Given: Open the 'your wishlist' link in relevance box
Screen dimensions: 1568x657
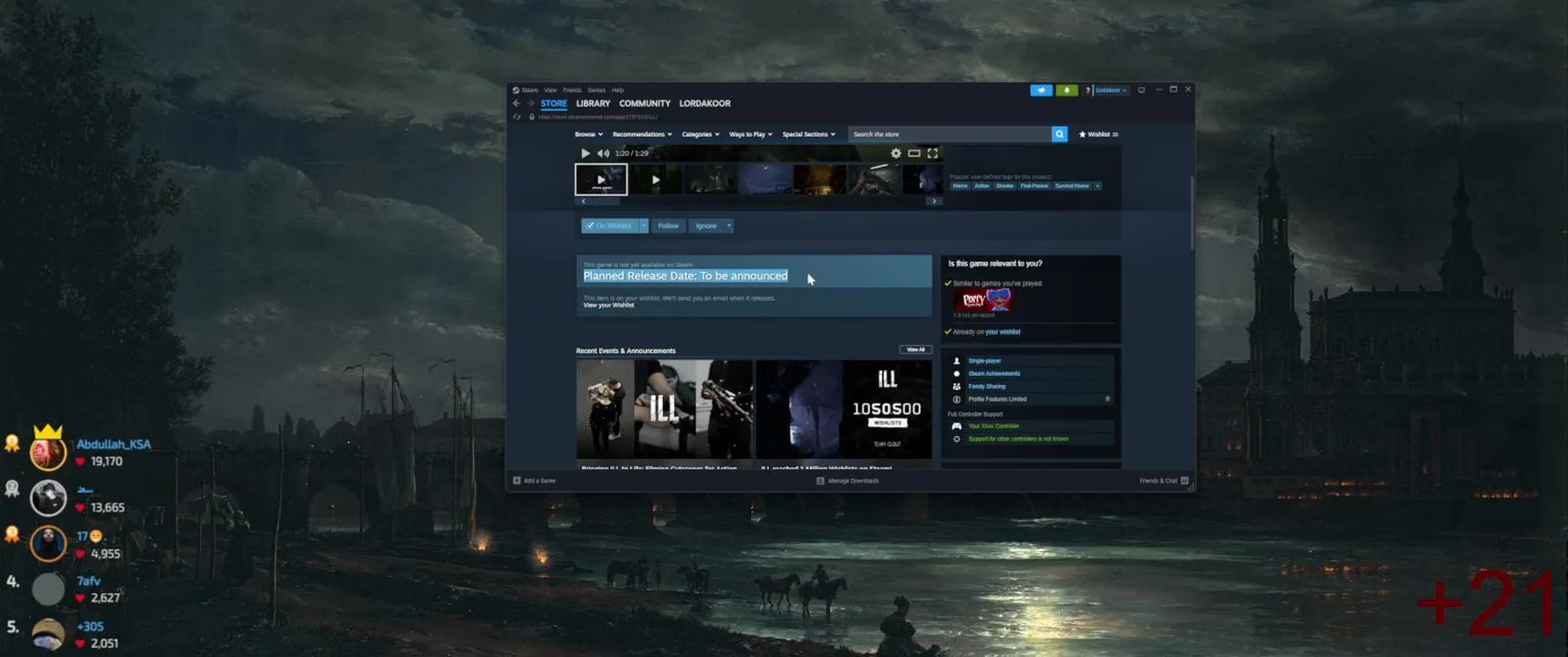Looking at the screenshot, I should (1002, 332).
